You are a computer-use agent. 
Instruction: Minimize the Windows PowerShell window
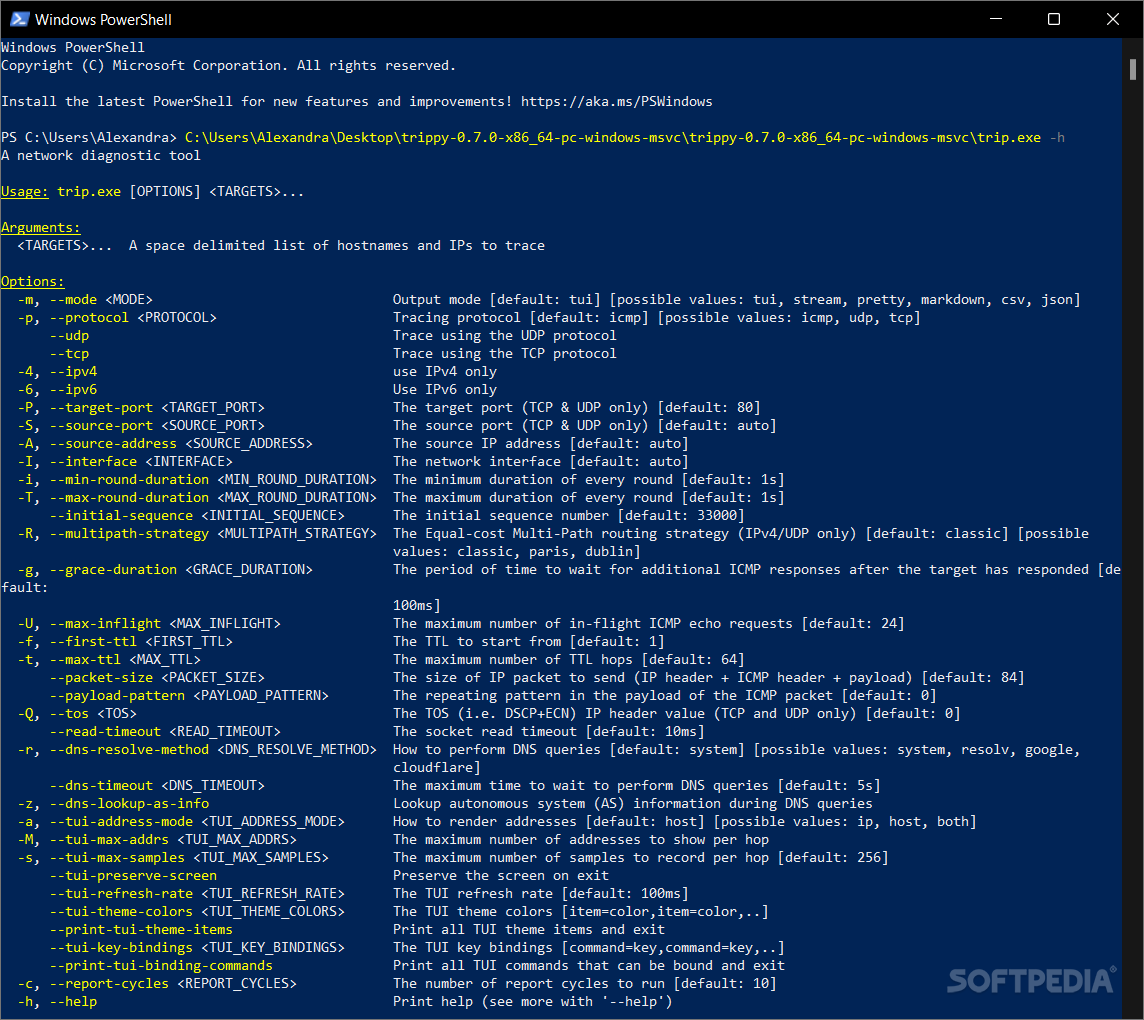[996, 19]
